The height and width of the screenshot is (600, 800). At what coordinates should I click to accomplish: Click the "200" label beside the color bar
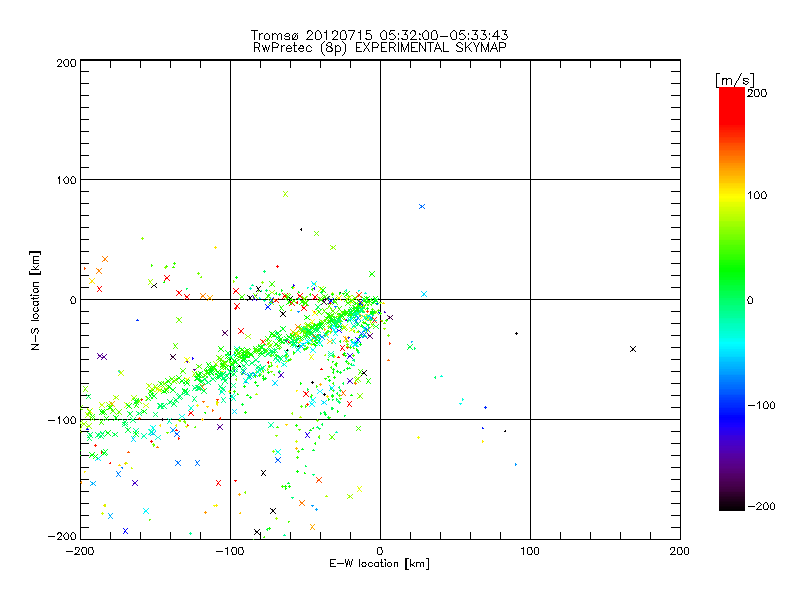point(757,93)
